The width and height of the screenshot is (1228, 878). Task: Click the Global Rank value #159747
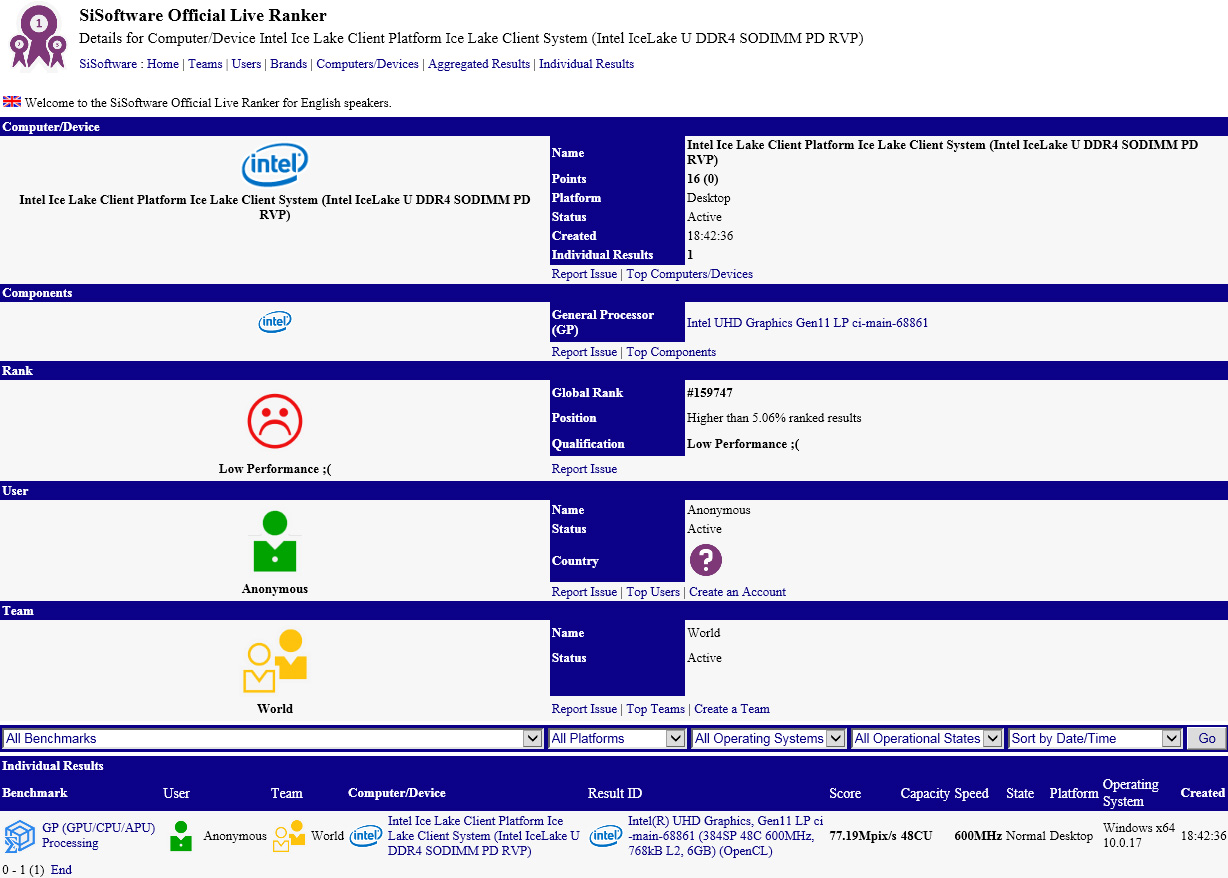coord(710,393)
